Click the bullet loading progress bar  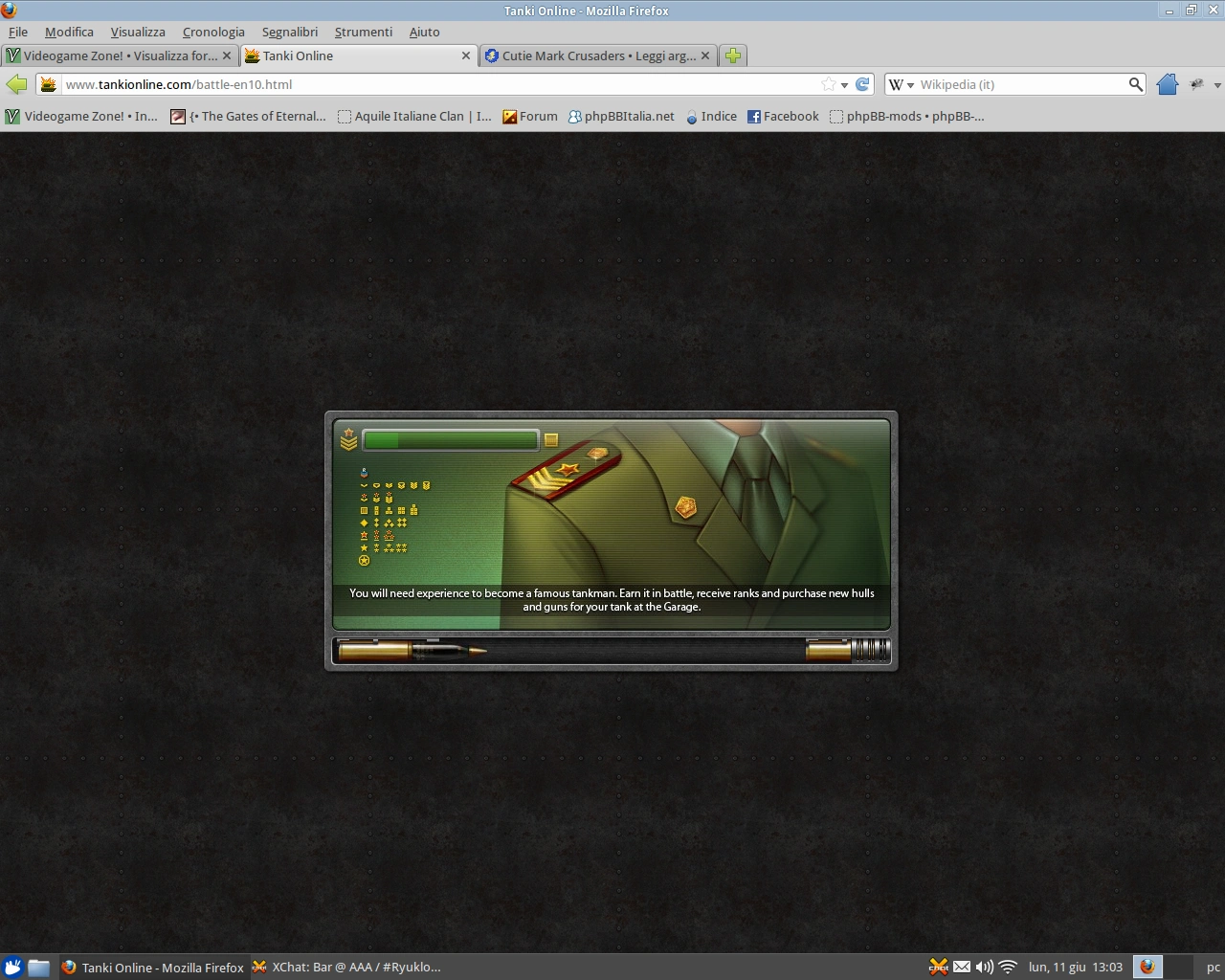click(612, 651)
